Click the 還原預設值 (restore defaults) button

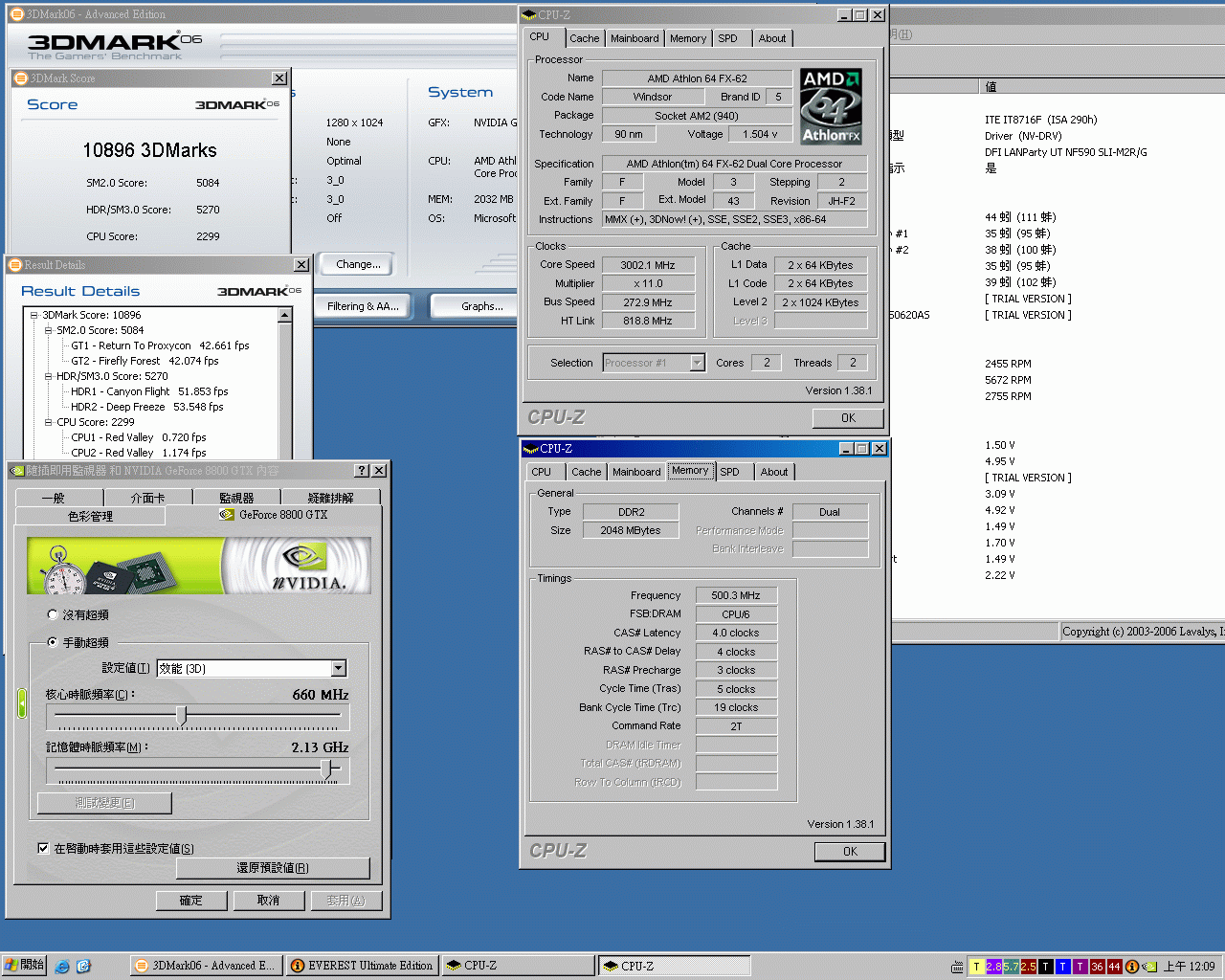[273, 868]
